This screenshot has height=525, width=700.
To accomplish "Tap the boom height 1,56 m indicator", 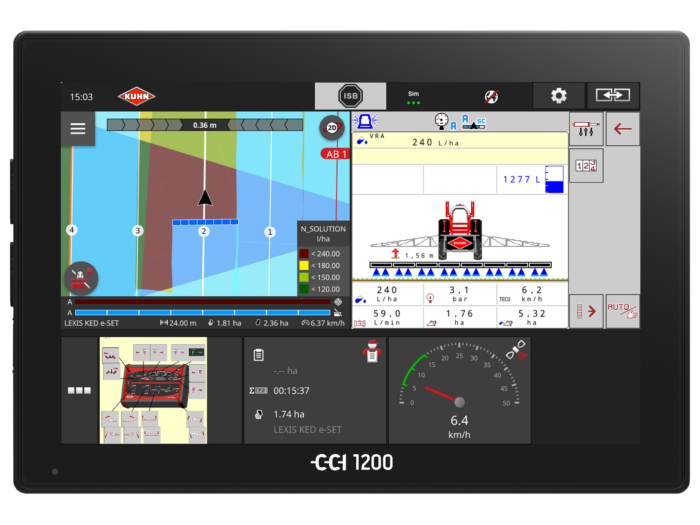I will (x=412, y=254).
